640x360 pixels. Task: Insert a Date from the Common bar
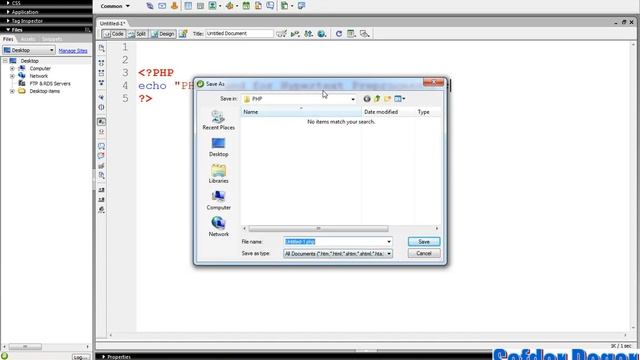246,6
